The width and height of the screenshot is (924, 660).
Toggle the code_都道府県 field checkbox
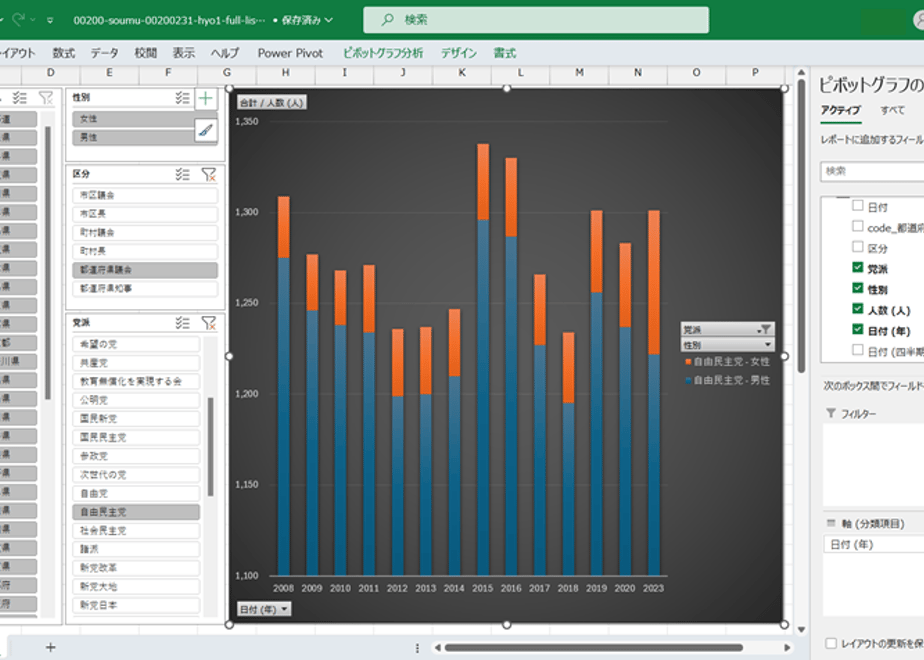pos(858,226)
